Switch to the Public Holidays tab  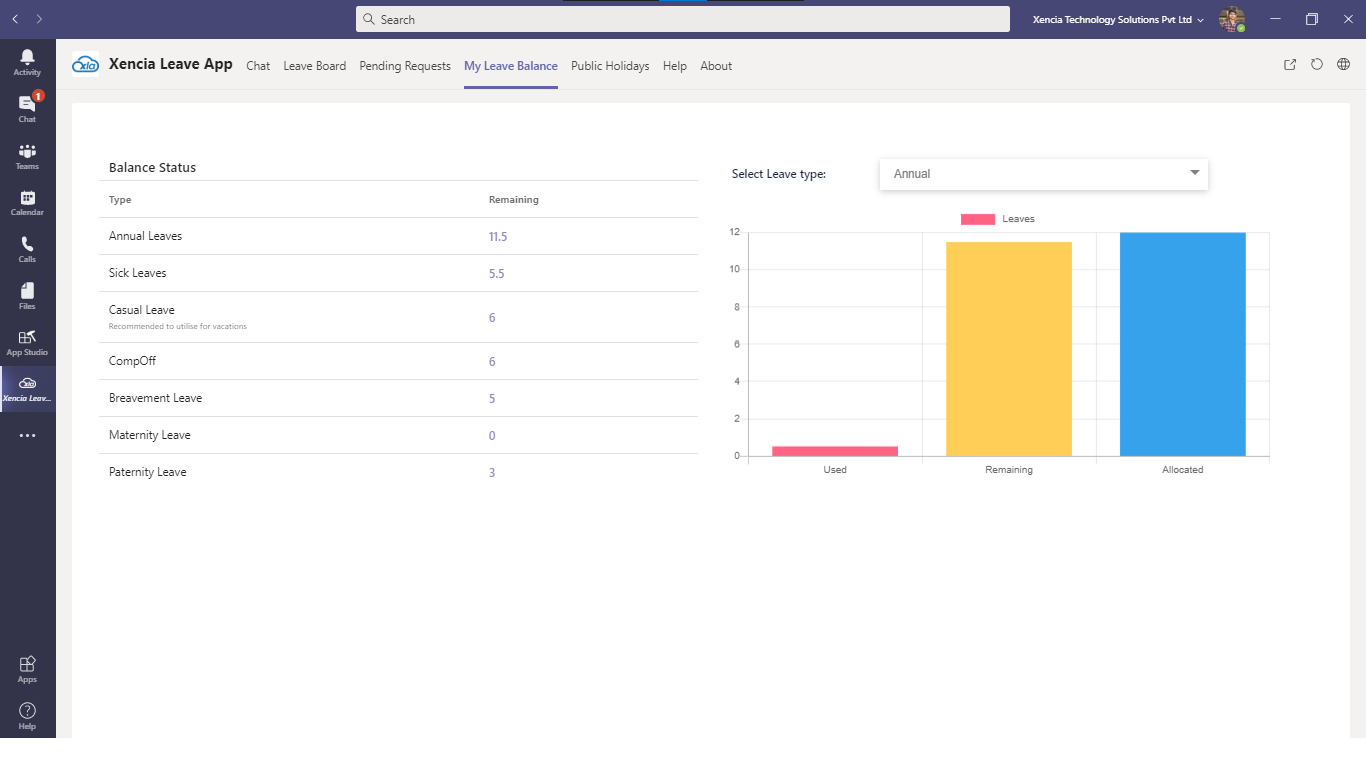pos(610,66)
